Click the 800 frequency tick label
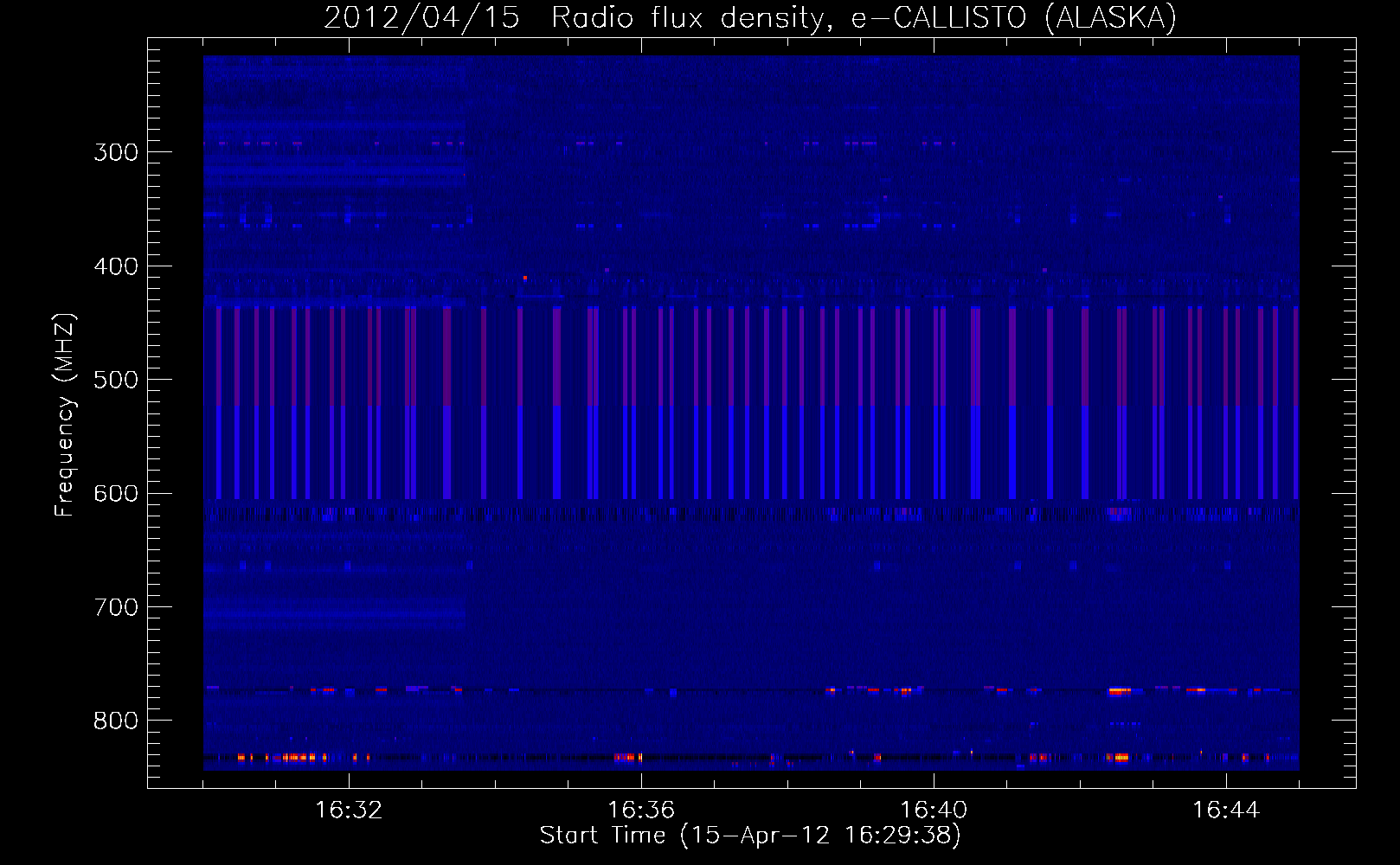Viewport: 1400px width, 865px height. tap(116, 721)
